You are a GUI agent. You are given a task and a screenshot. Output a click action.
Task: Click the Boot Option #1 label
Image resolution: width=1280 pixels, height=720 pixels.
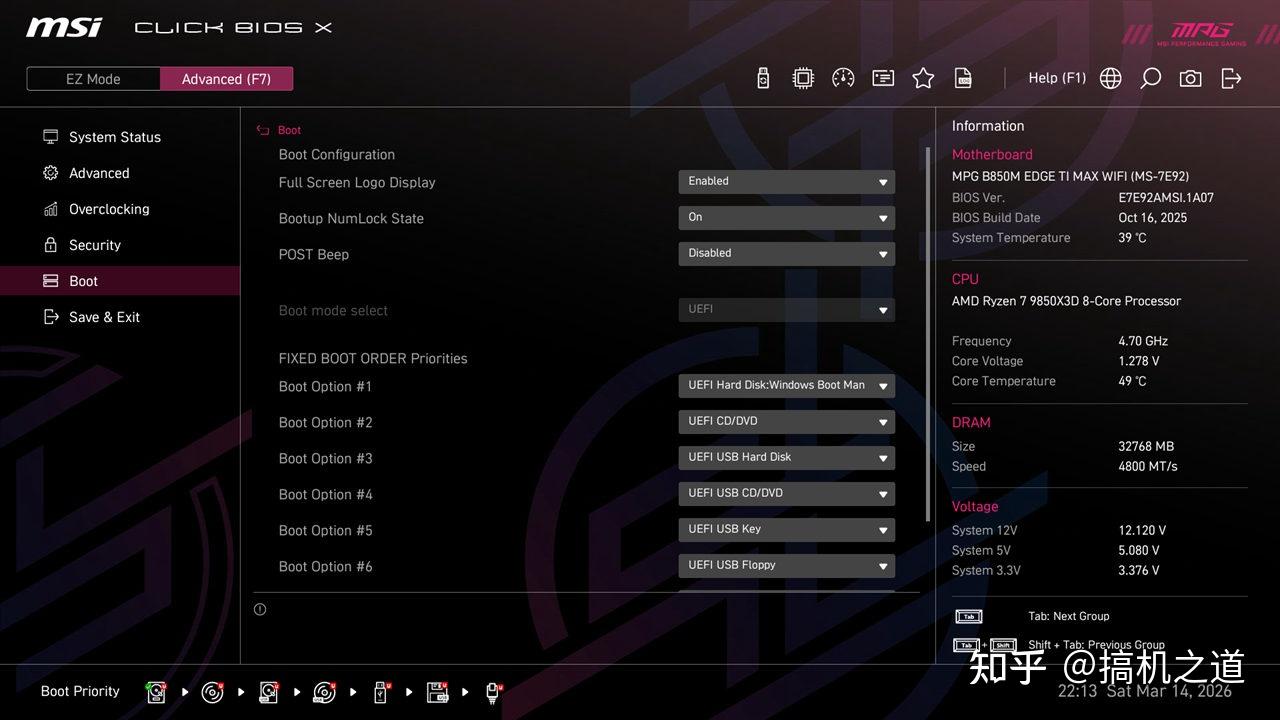(x=325, y=387)
